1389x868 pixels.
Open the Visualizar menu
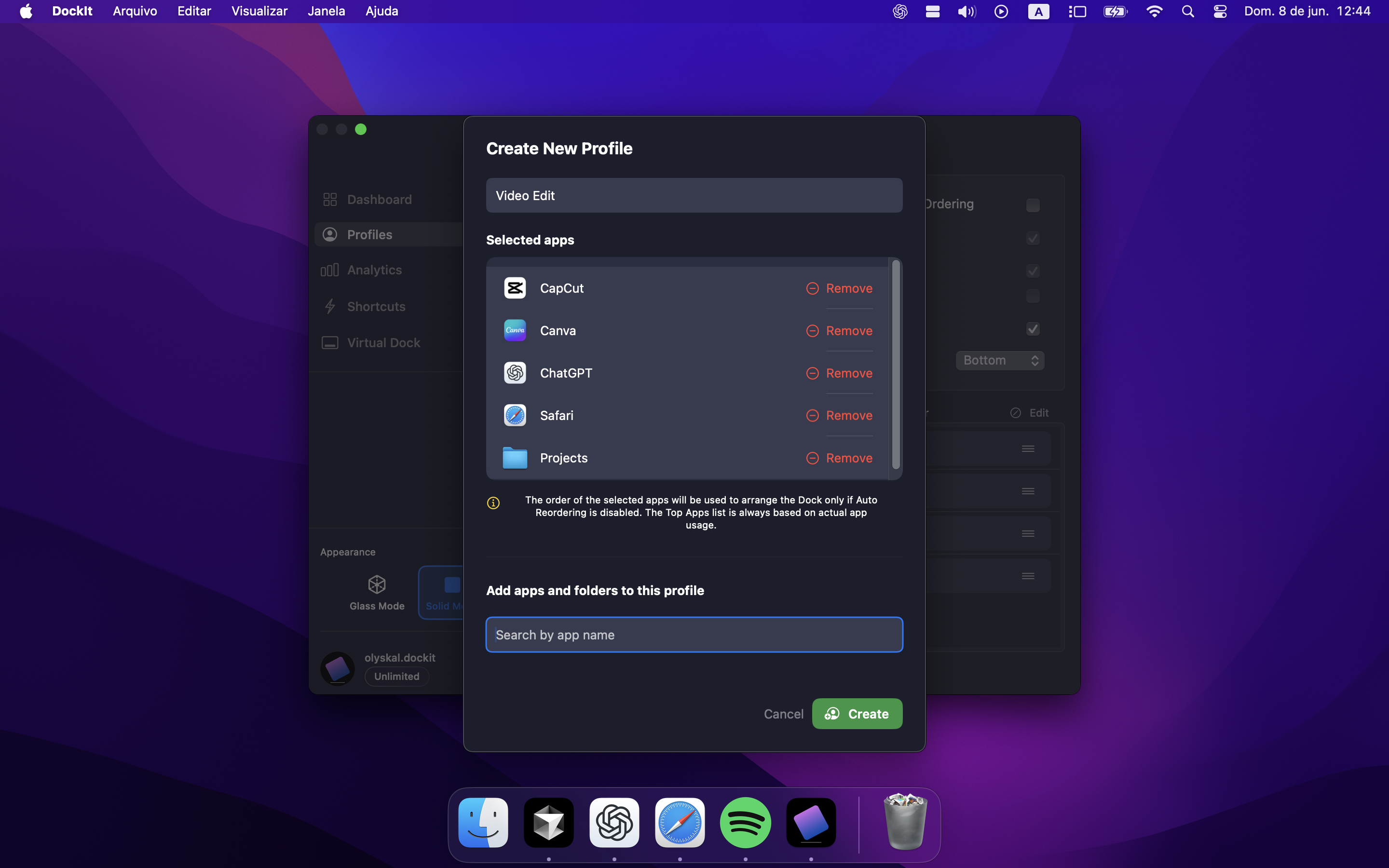pos(259,12)
